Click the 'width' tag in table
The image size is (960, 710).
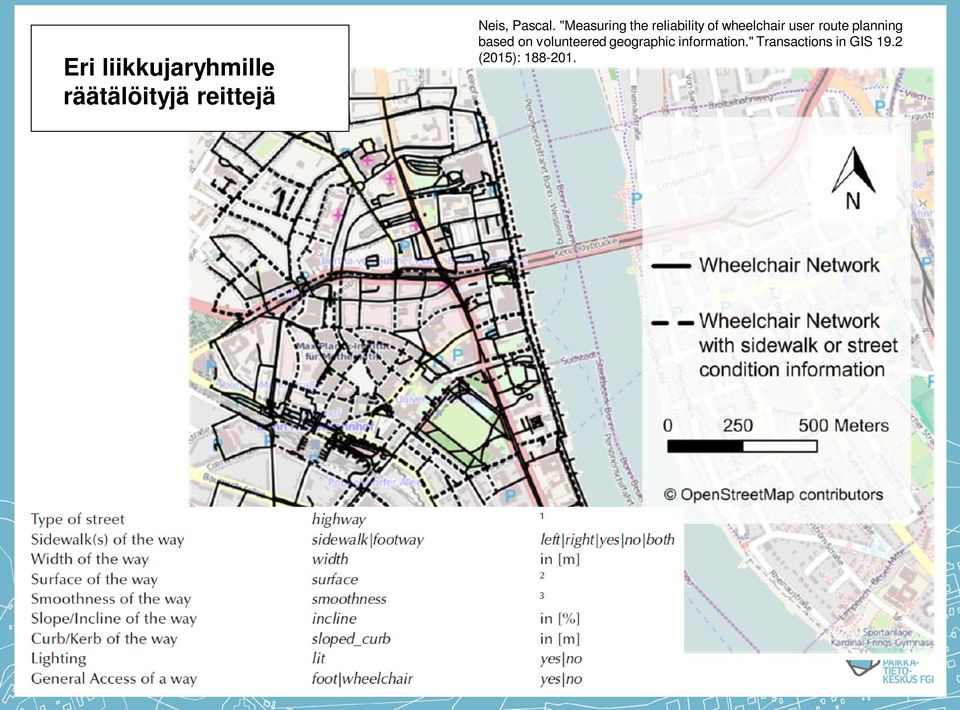[330, 559]
